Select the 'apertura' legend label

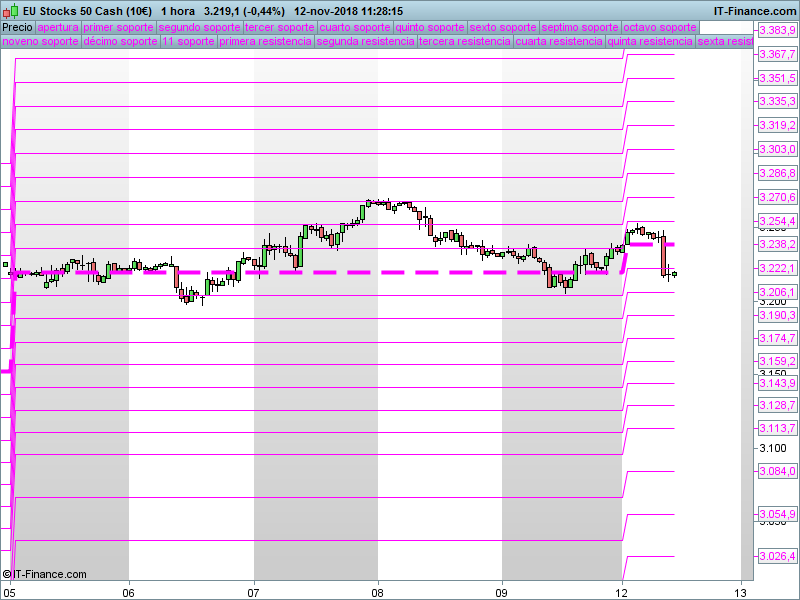[x=57, y=27]
